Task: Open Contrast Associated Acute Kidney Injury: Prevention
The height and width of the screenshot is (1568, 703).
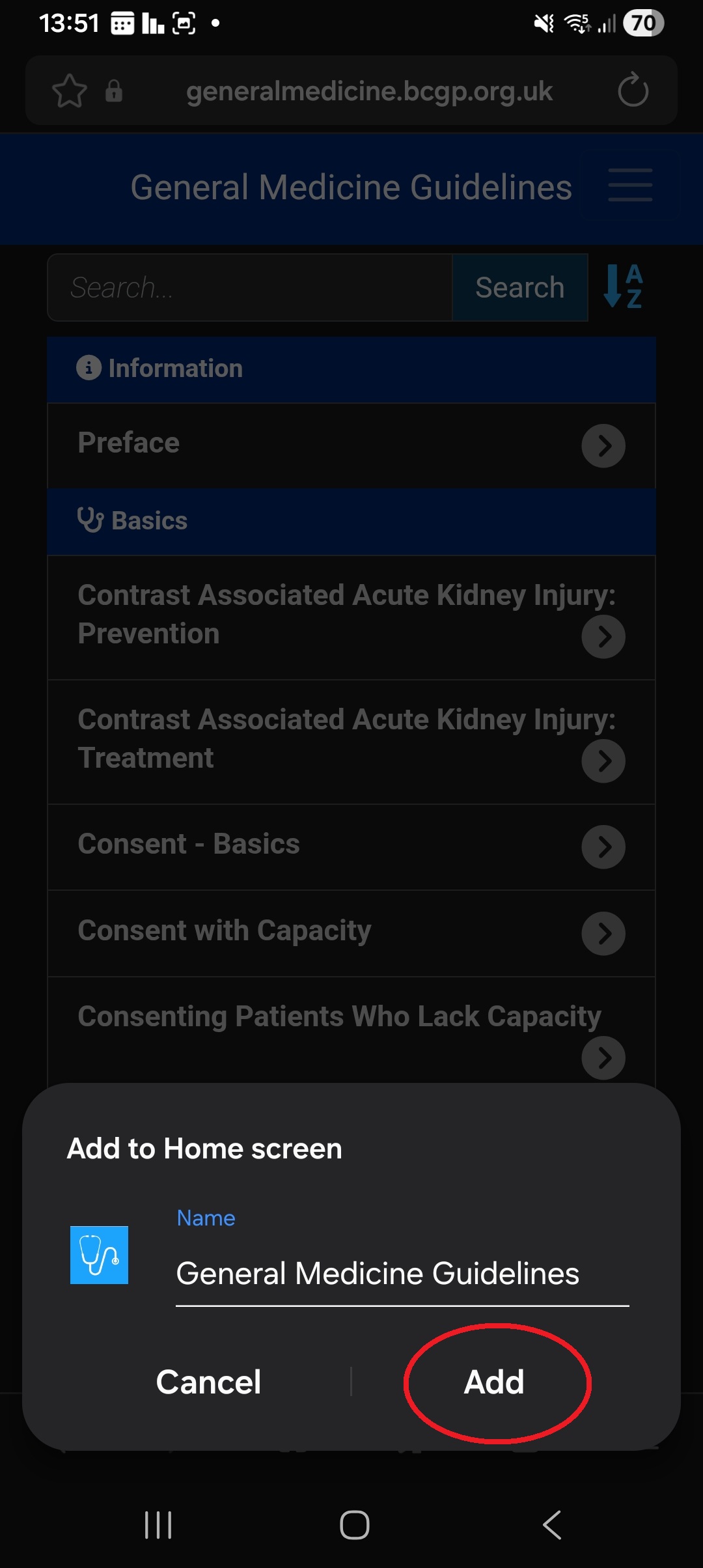Action: tap(351, 618)
